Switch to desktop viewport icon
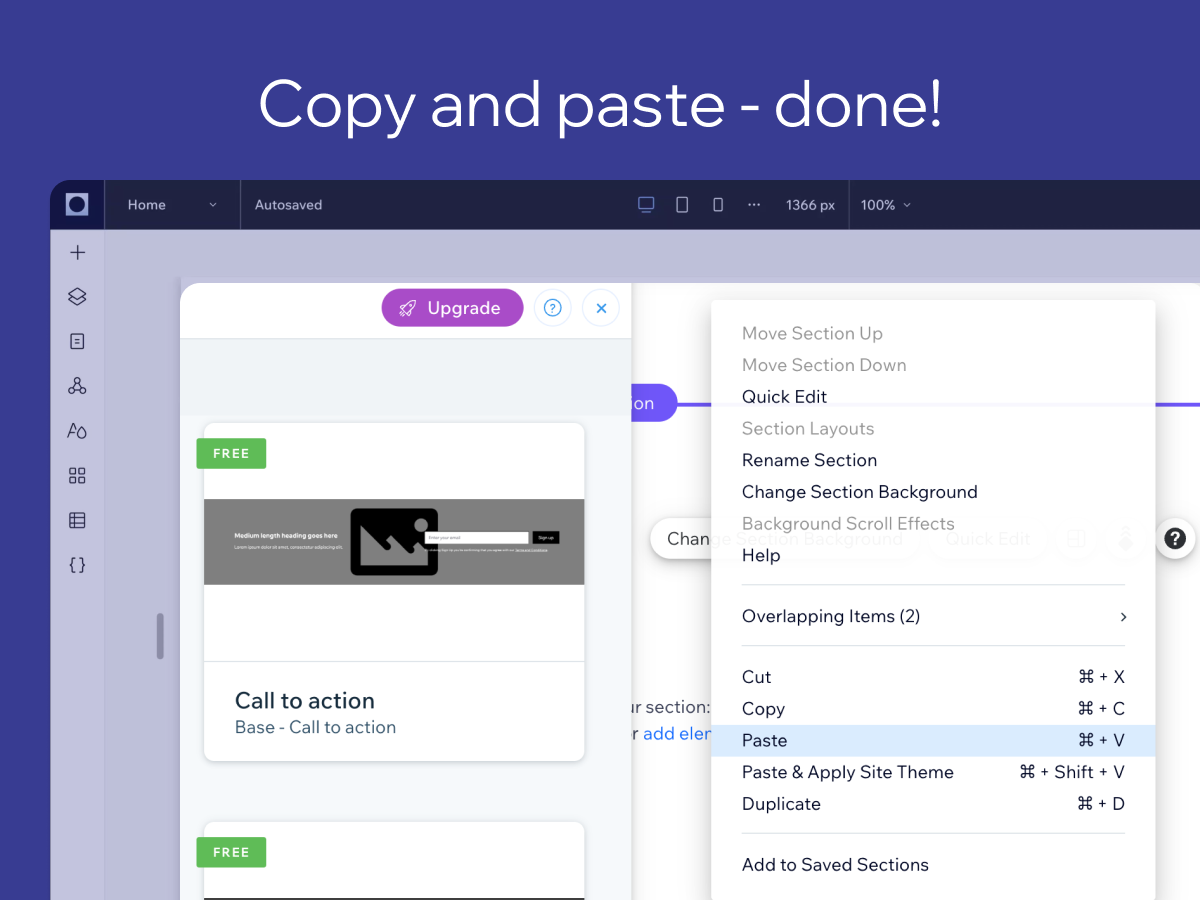Viewport: 1200px width, 900px height. point(646,205)
